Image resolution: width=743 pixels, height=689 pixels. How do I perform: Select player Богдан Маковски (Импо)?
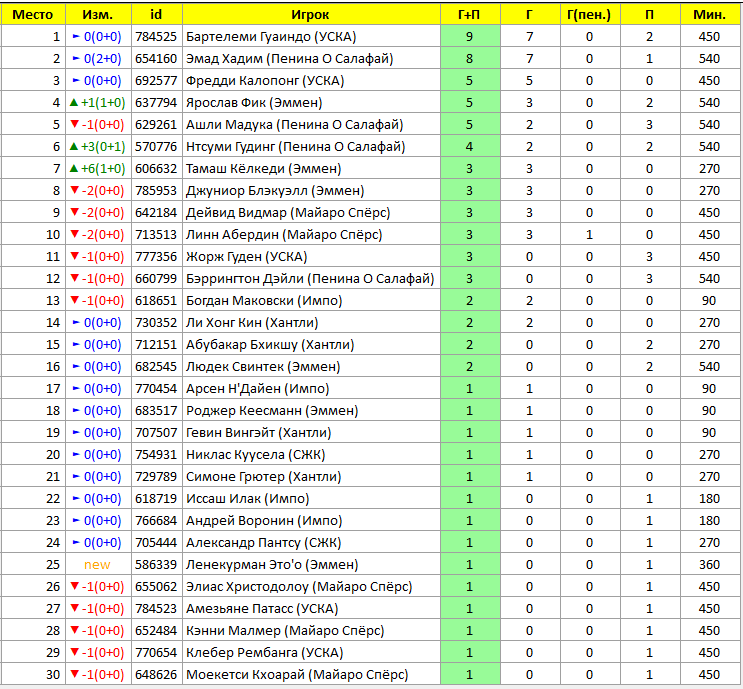click(264, 301)
